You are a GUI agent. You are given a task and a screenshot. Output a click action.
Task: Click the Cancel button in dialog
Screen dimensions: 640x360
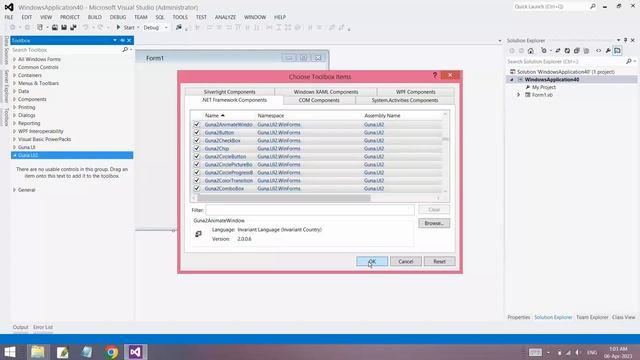[x=406, y=261]
